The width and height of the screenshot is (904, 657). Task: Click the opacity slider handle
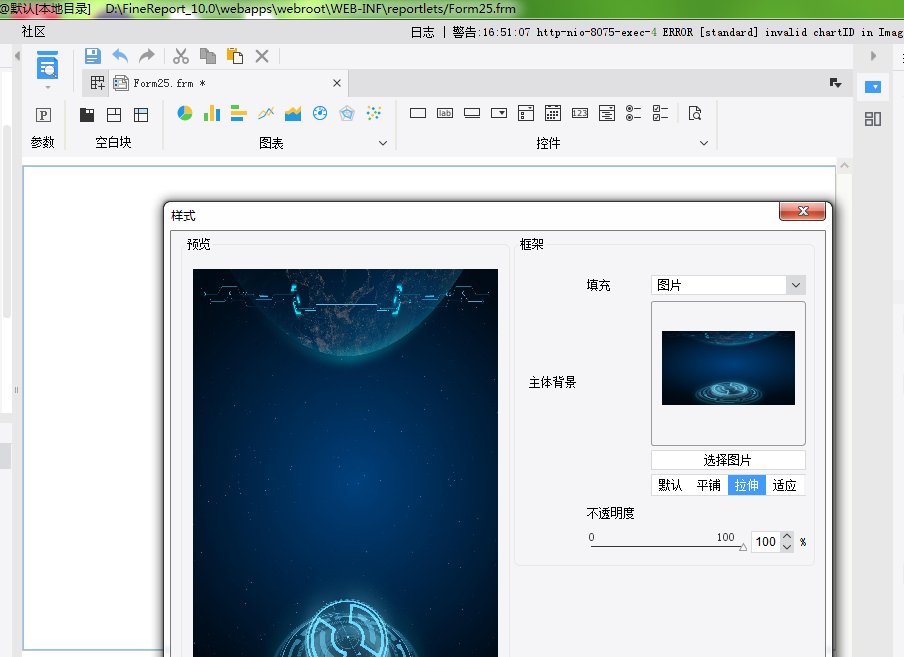click(x=743, y=547)
